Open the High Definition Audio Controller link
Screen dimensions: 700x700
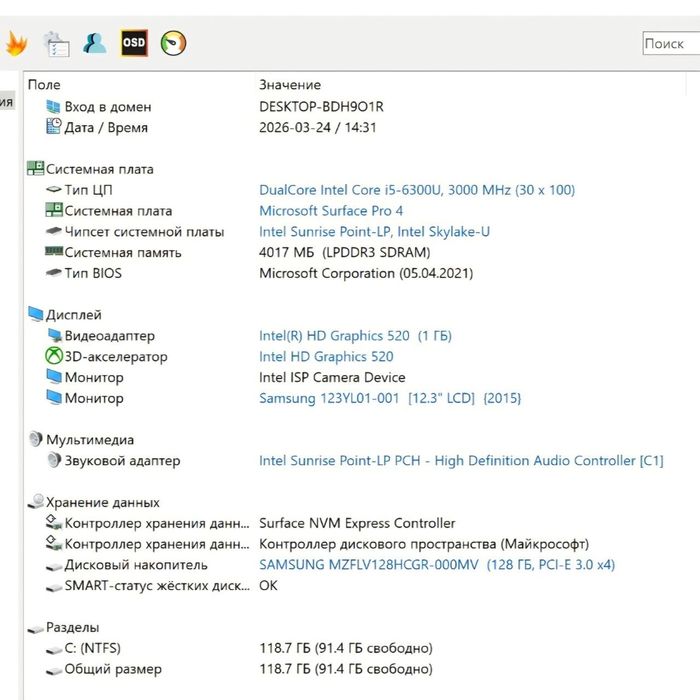pyautogui.click(x=461, y=460)
